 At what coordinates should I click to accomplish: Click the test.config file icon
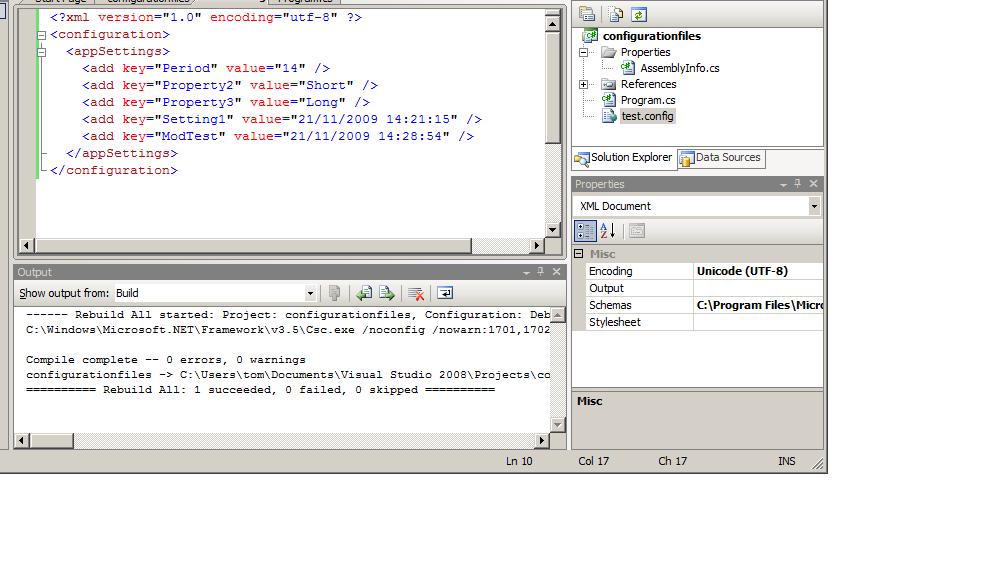(x=609, y=116)
